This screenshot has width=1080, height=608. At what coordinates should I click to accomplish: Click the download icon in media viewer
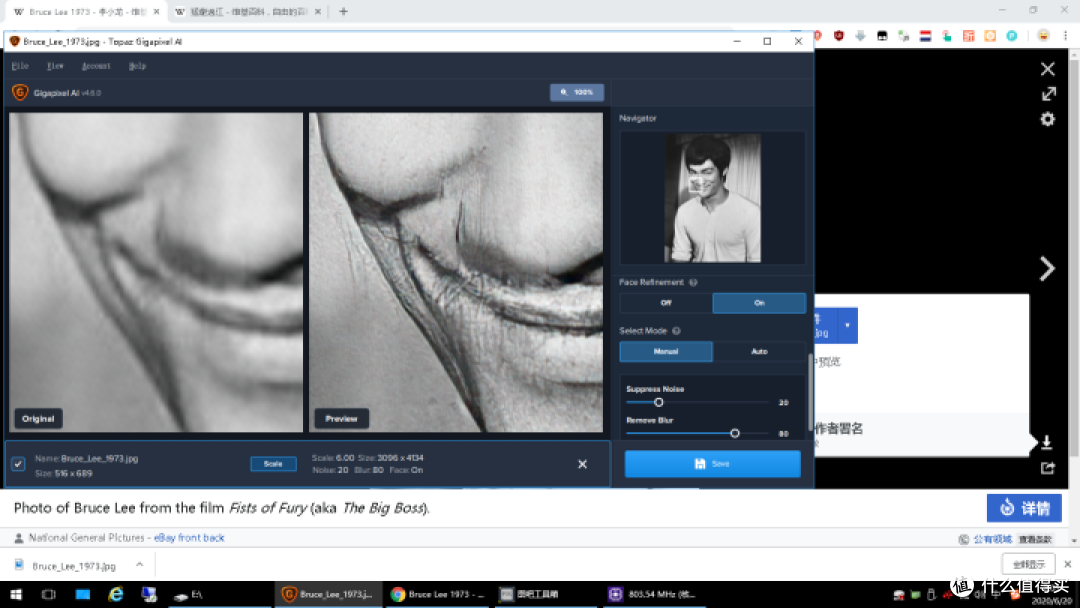click(1046, 442)
